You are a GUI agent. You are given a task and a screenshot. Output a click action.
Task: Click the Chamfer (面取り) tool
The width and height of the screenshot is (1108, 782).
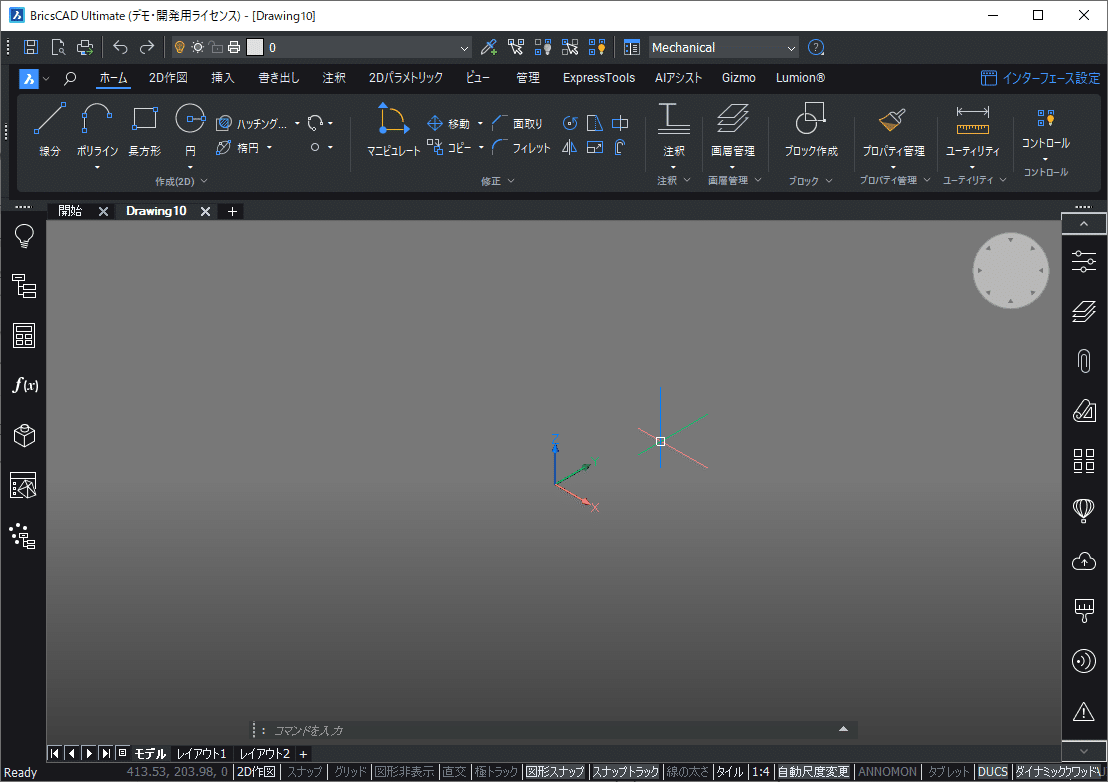[517, 124]
